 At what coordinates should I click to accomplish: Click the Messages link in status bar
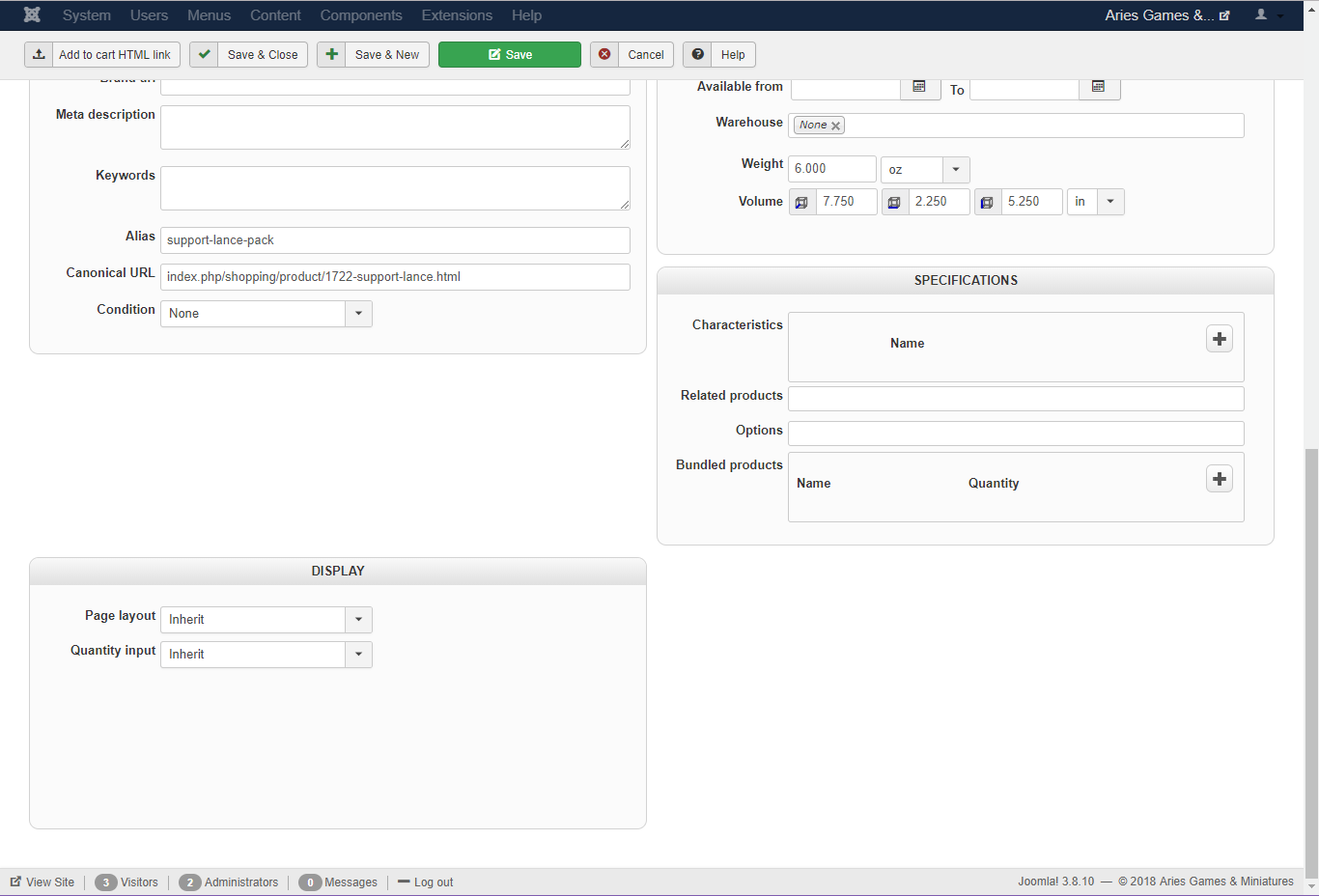point(351,882)
